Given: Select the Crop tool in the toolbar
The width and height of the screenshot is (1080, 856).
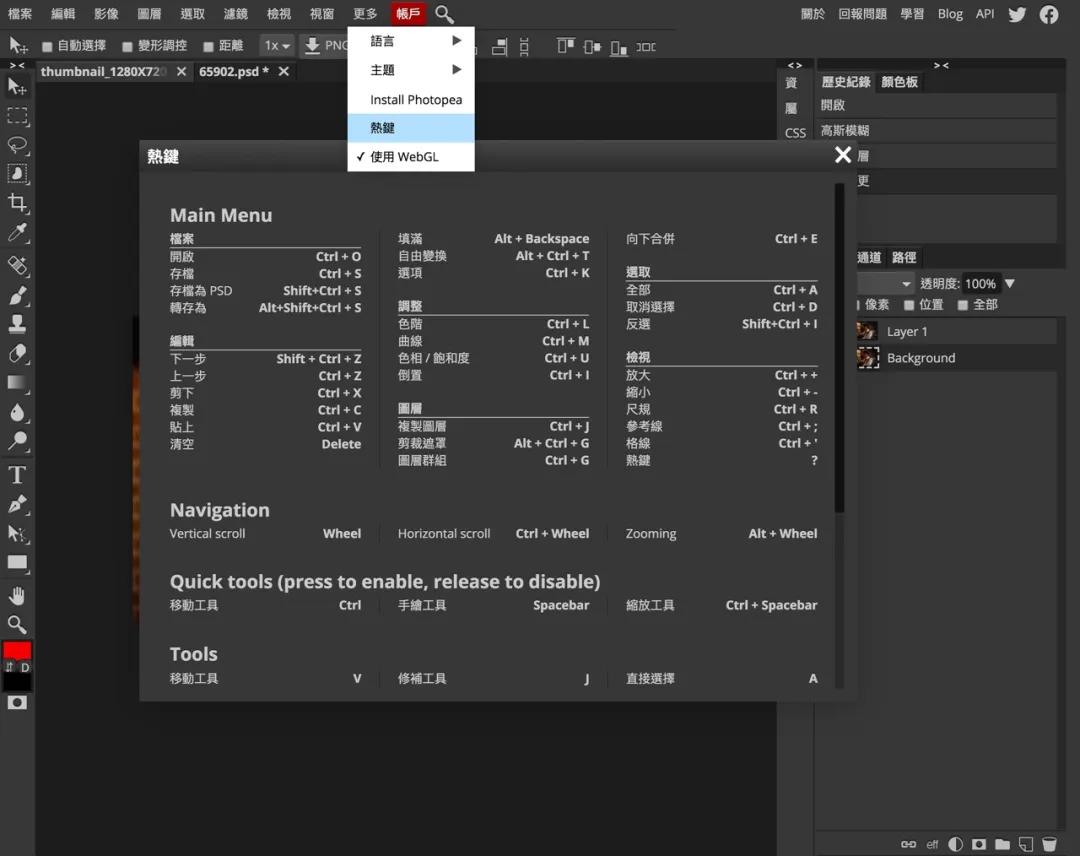Looking at the screenshot, I should pyautogui.click(x=16, y=203).
